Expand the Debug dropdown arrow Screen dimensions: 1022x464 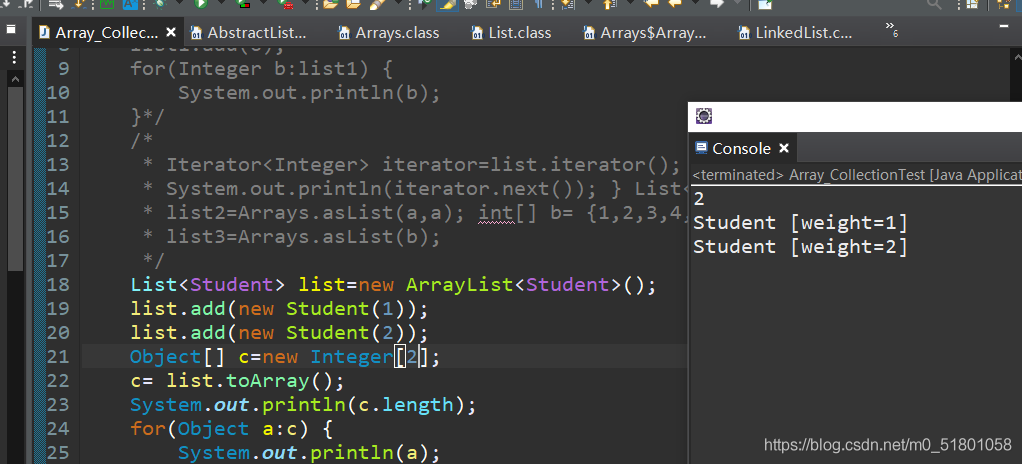pos(179,3)
